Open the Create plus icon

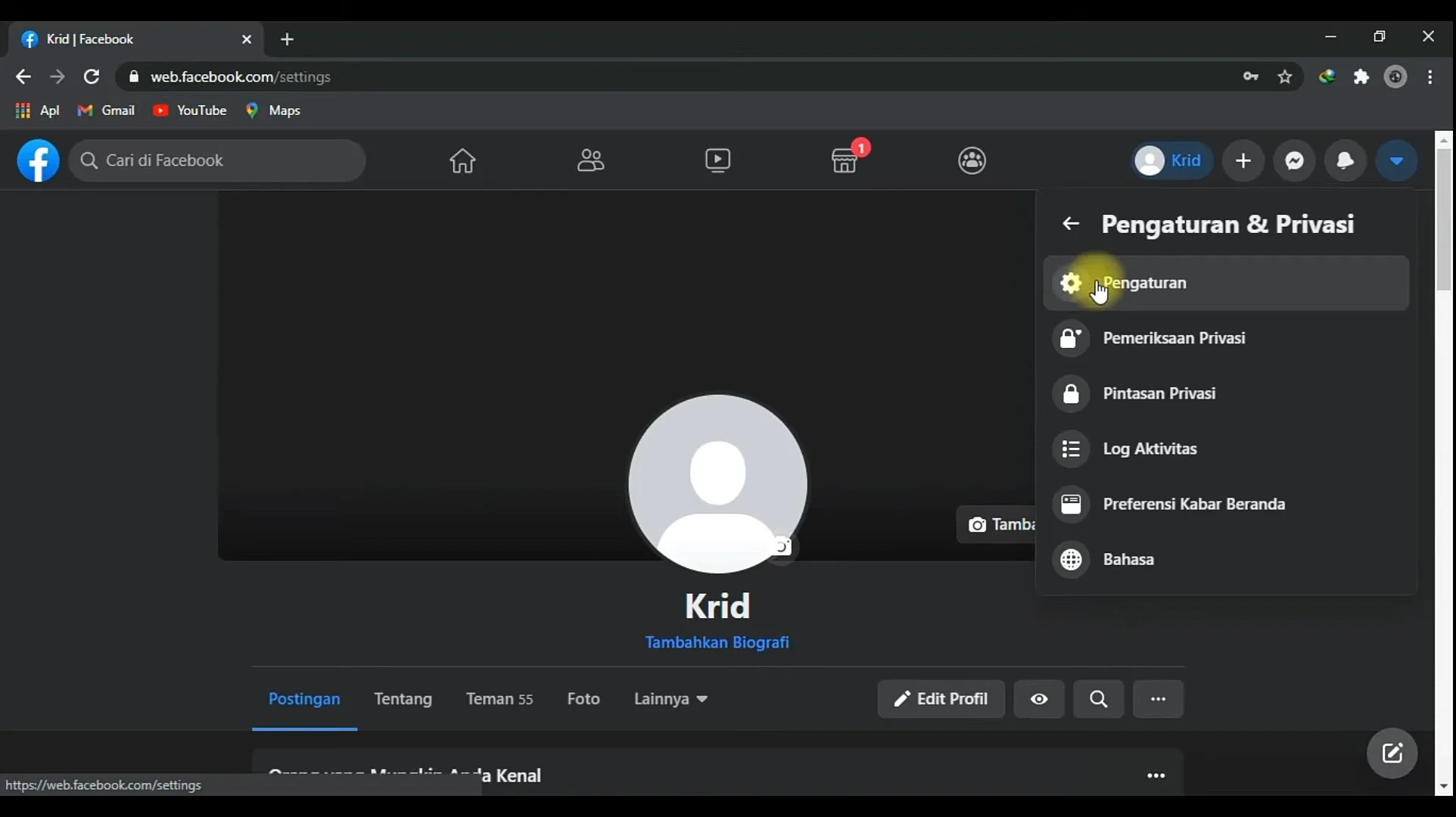coord(1243,160)
